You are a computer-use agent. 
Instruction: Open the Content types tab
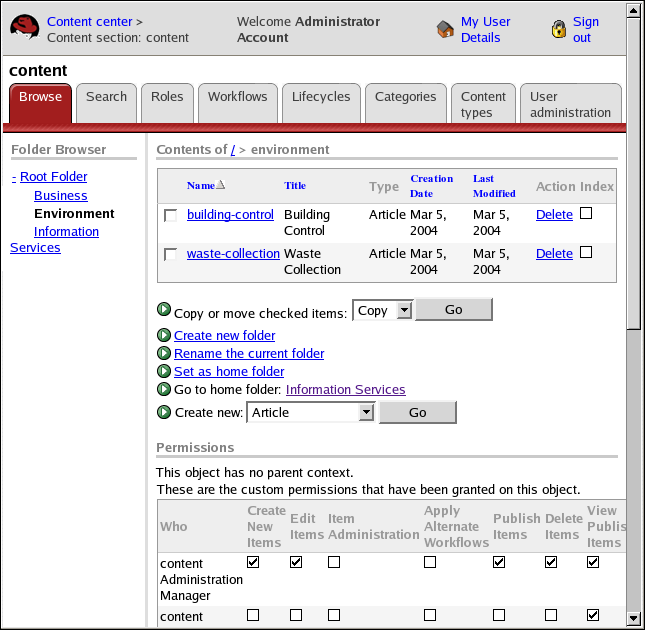tap(483, 103)
